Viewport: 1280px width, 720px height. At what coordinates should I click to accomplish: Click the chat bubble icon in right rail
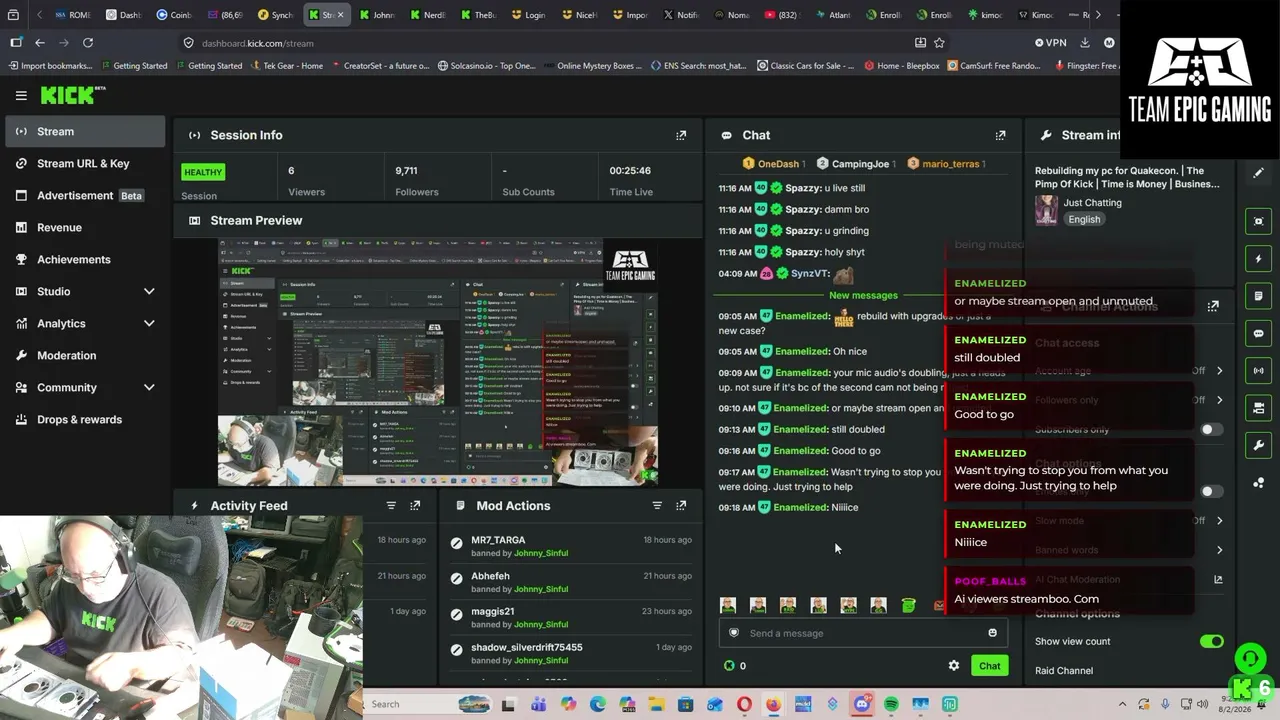1259,333
